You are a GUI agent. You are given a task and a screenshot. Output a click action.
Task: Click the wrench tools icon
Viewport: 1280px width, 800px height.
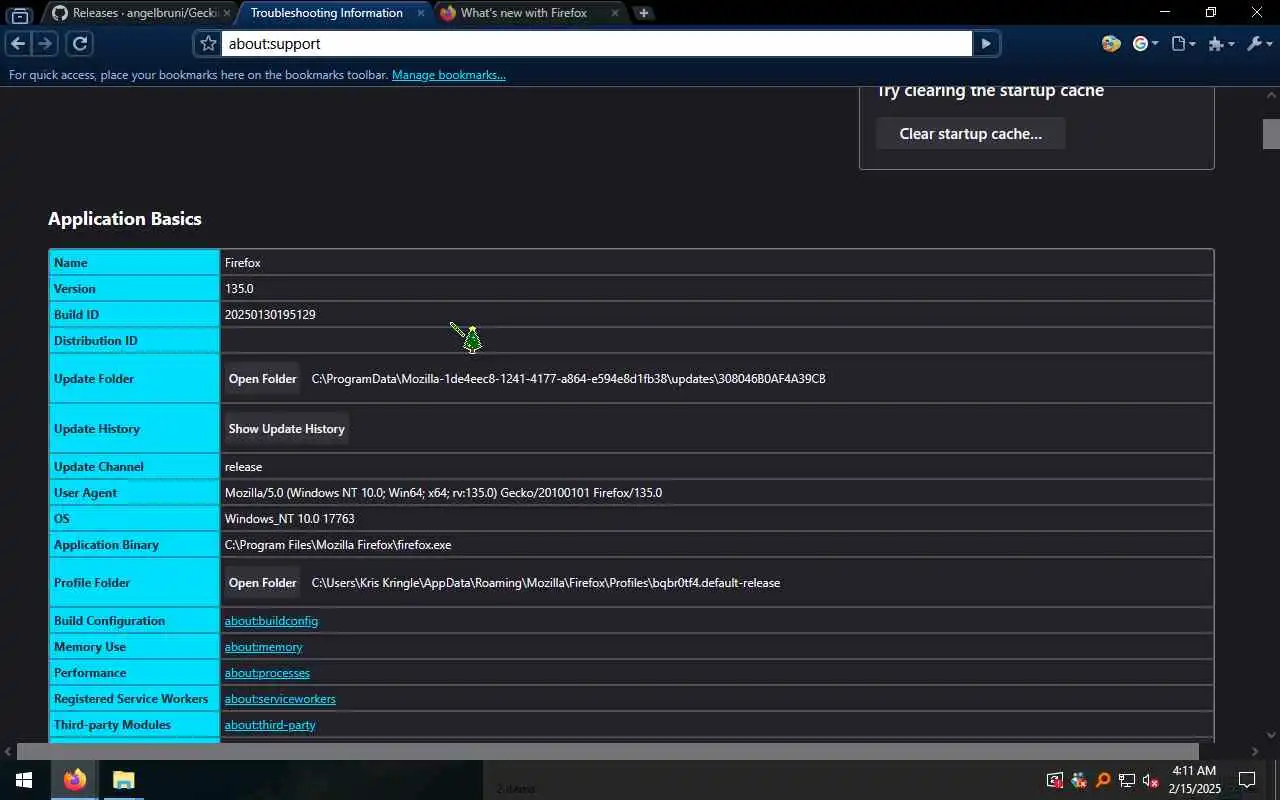tap(1255, 44)
